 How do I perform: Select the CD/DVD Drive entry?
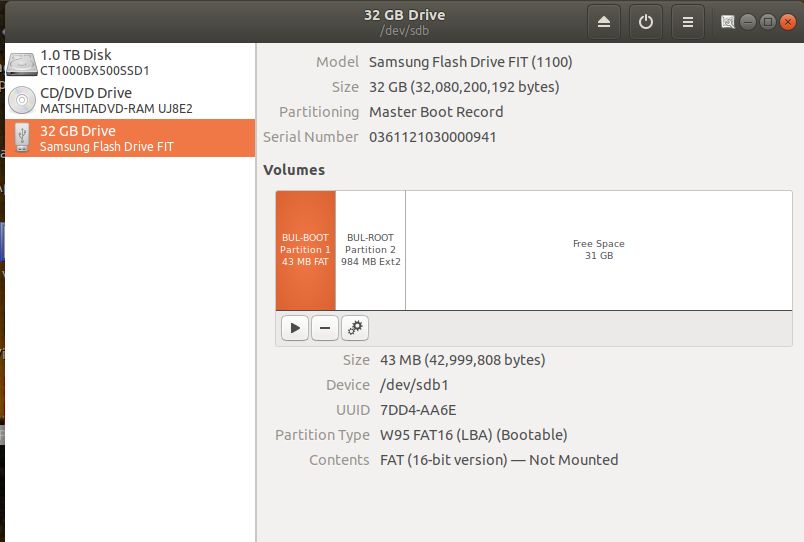click(x=130, y=100)
